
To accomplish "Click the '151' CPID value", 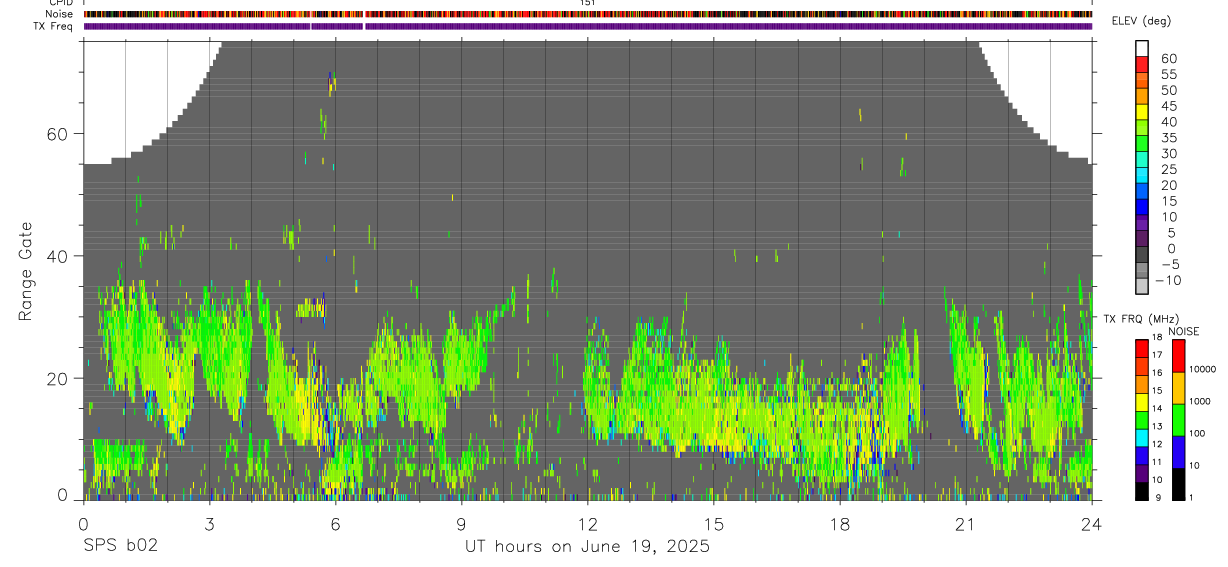I will click(588, 3).
